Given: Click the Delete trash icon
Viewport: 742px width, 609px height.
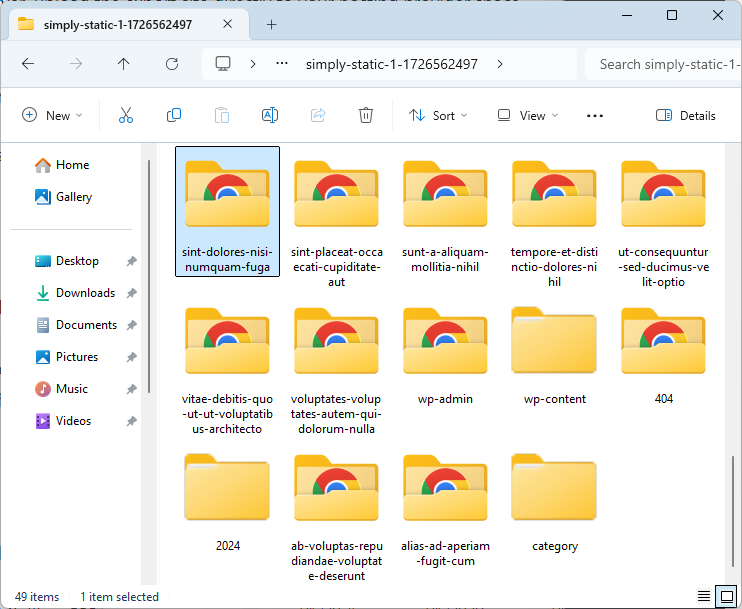Looking at the screenshot, I should [366, 116].
